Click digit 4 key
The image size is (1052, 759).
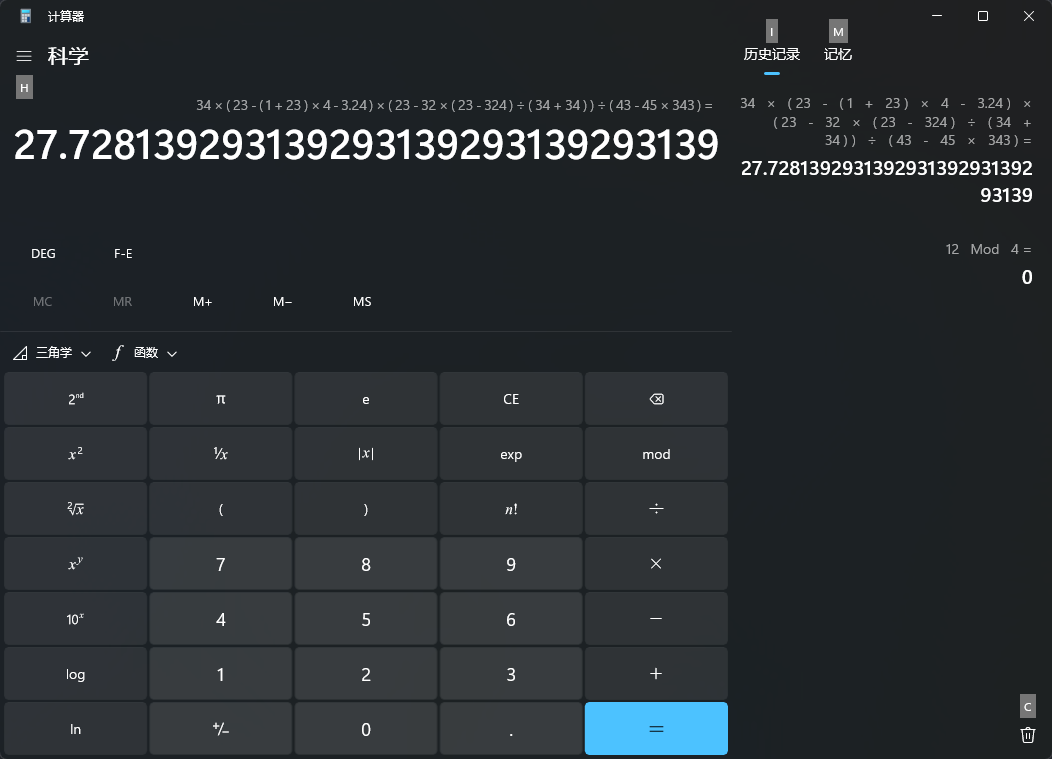click(x=221, y=619)
